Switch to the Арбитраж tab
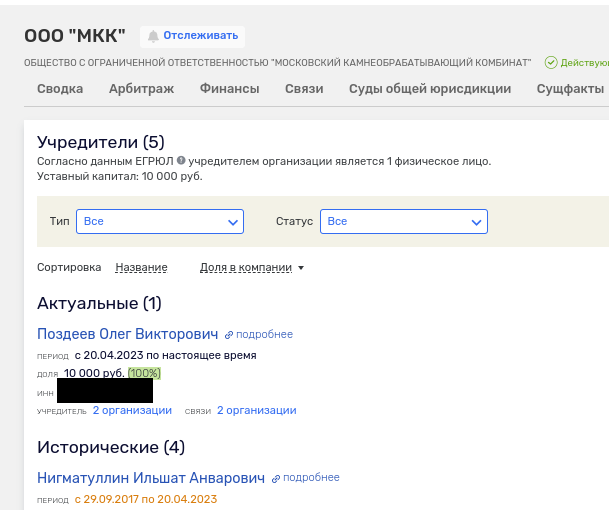 141,89
